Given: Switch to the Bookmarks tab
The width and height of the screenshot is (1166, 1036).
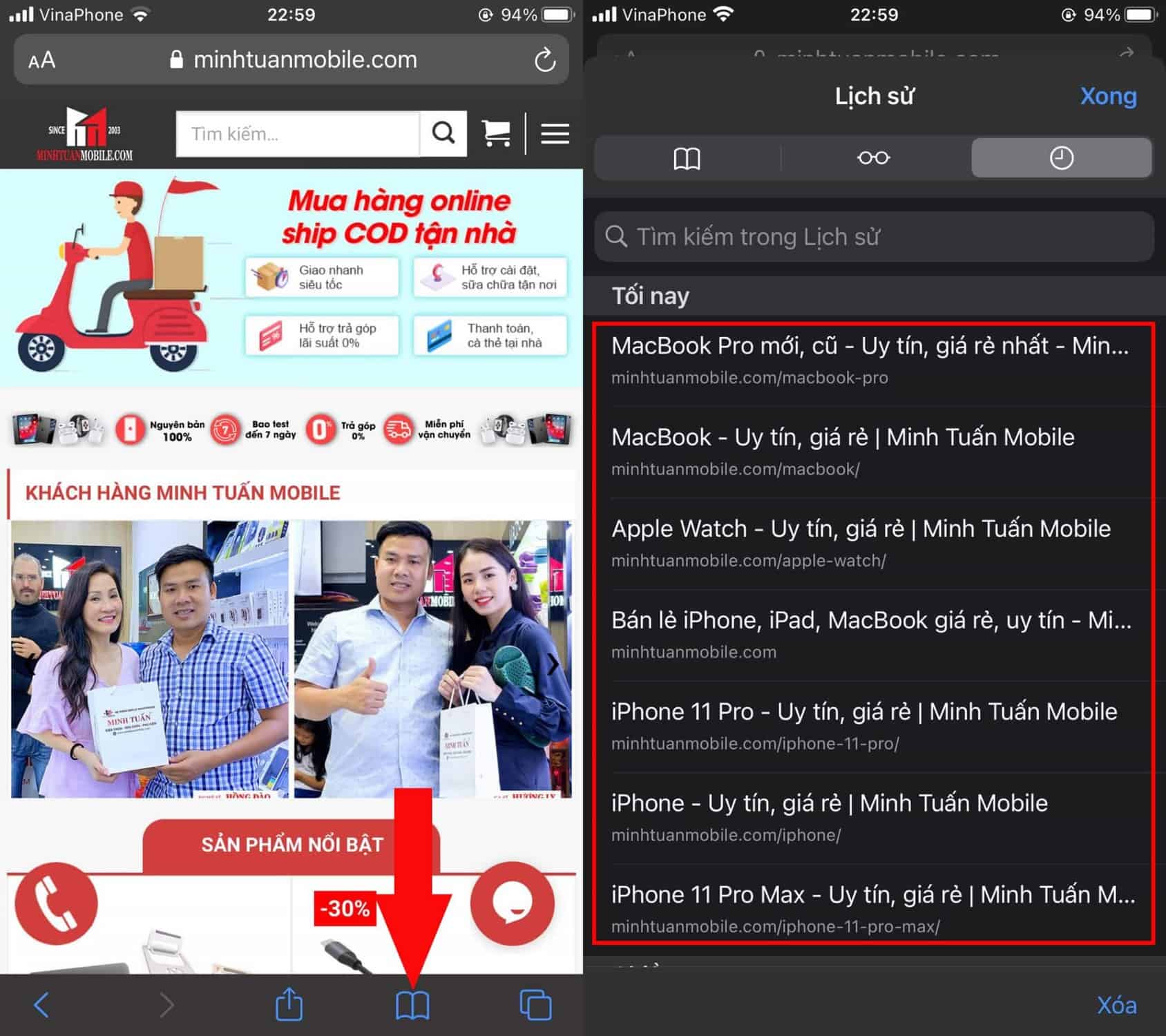Looking at the screenshot, I should pos(687,158).
